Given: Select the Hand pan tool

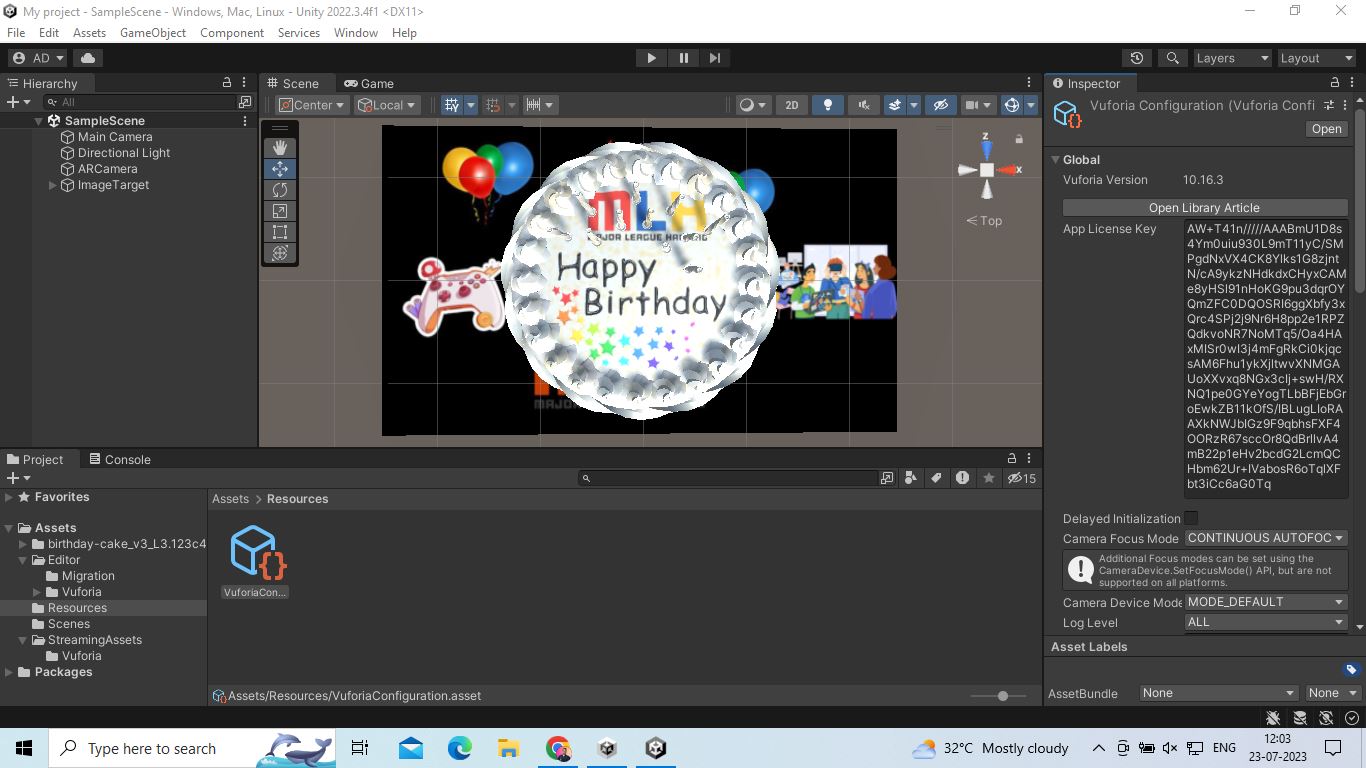Looking at the screenshot, I should 280,147.
